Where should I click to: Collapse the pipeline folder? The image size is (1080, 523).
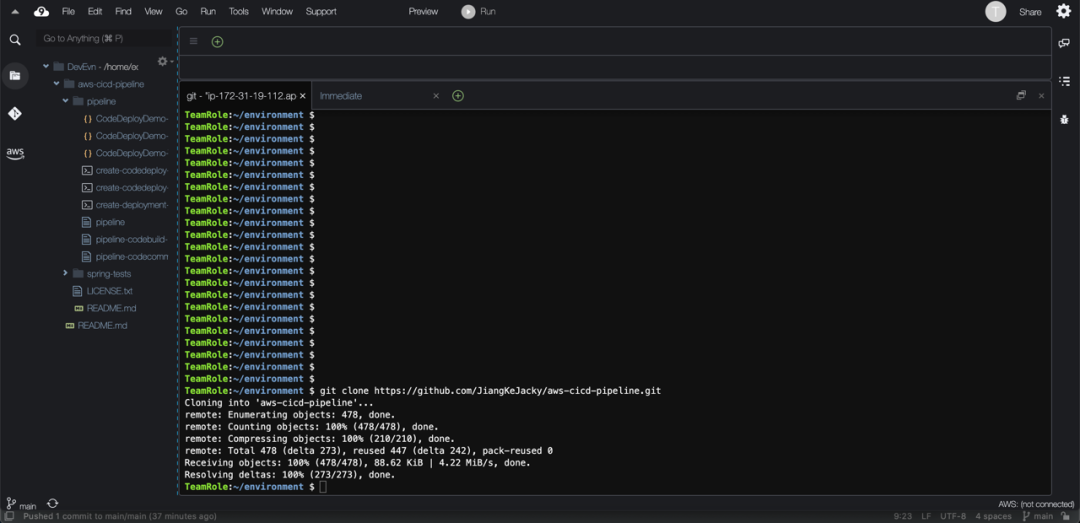point(66,101)
